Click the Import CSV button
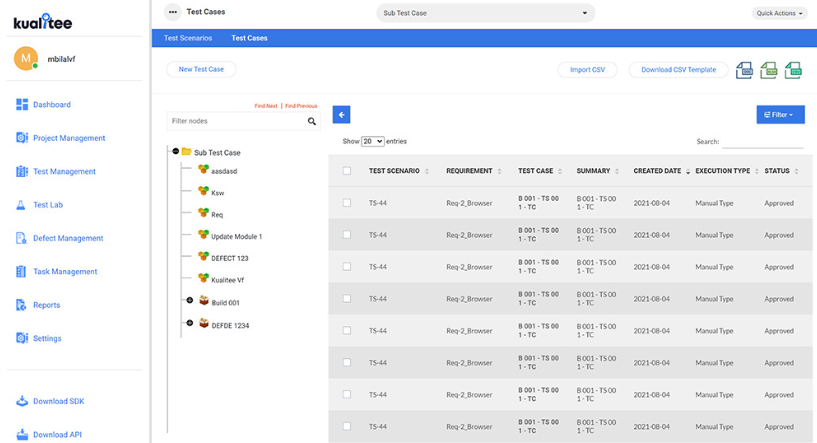 (x=587, y=70)
